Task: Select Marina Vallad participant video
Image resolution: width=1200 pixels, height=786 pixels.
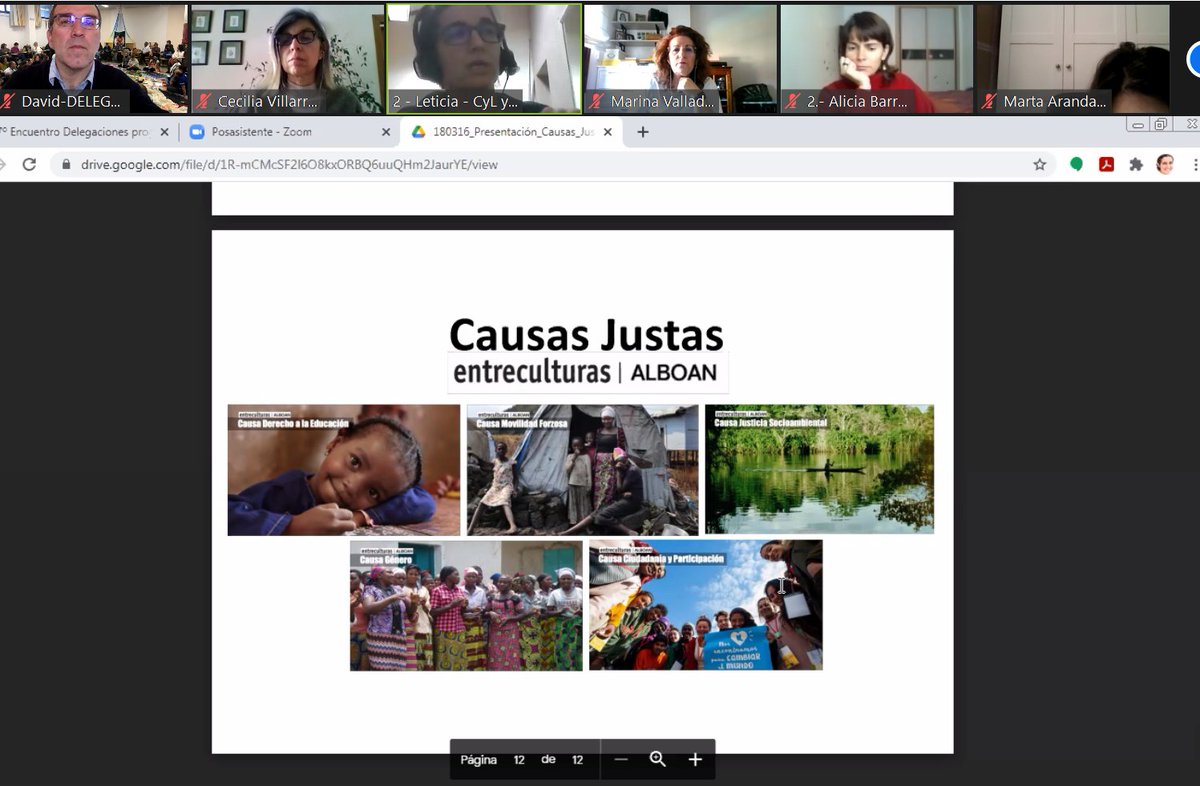Action: tap(680, 58)
